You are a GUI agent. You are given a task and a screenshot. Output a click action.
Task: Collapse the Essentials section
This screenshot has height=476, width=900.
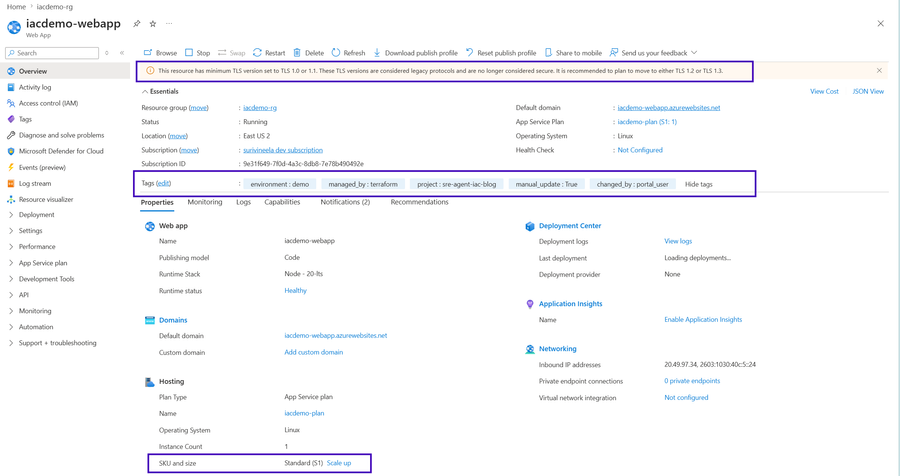click(160, 91)
